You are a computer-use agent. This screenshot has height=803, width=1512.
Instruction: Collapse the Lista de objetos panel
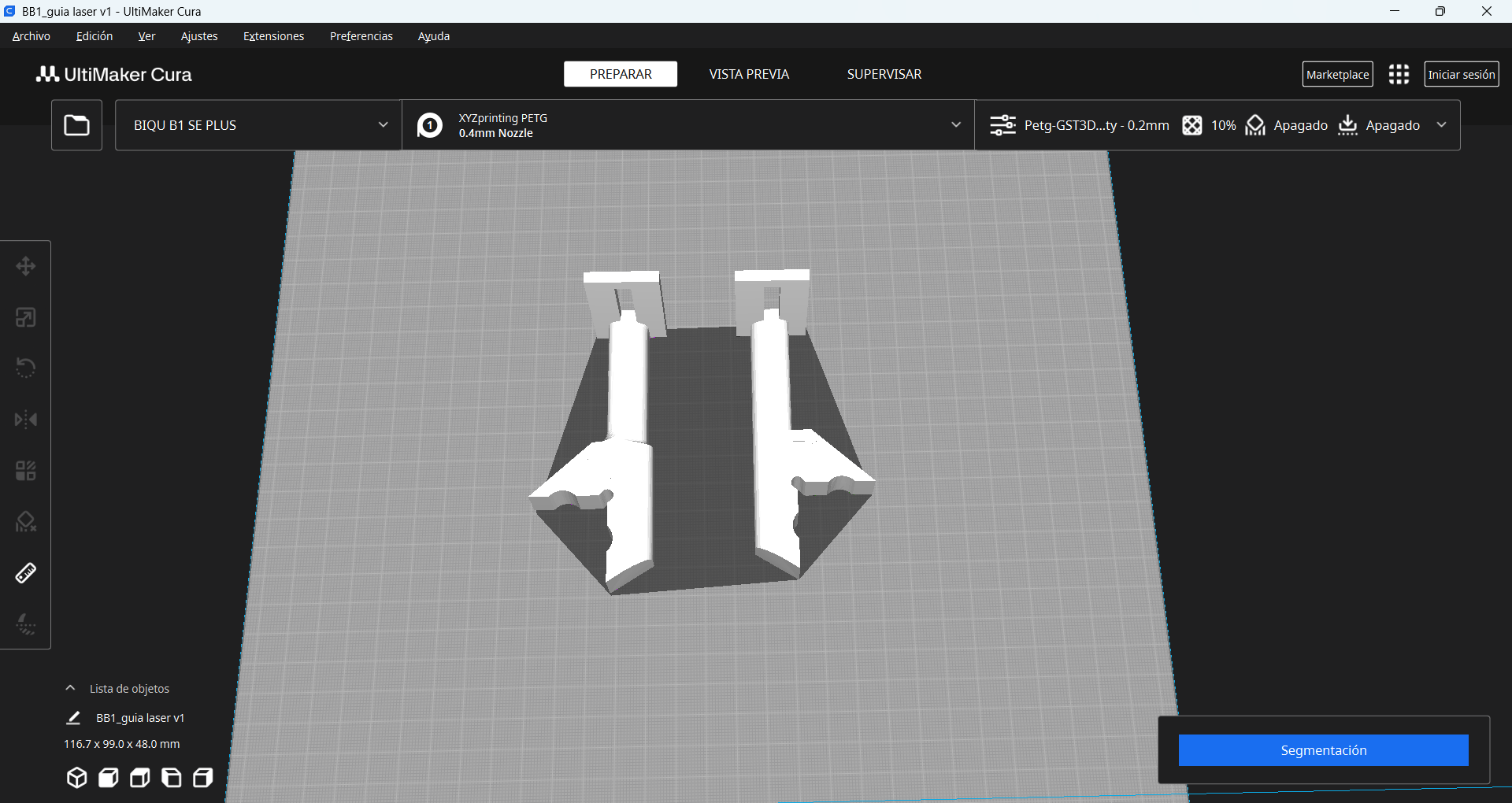tap(70, 688)
